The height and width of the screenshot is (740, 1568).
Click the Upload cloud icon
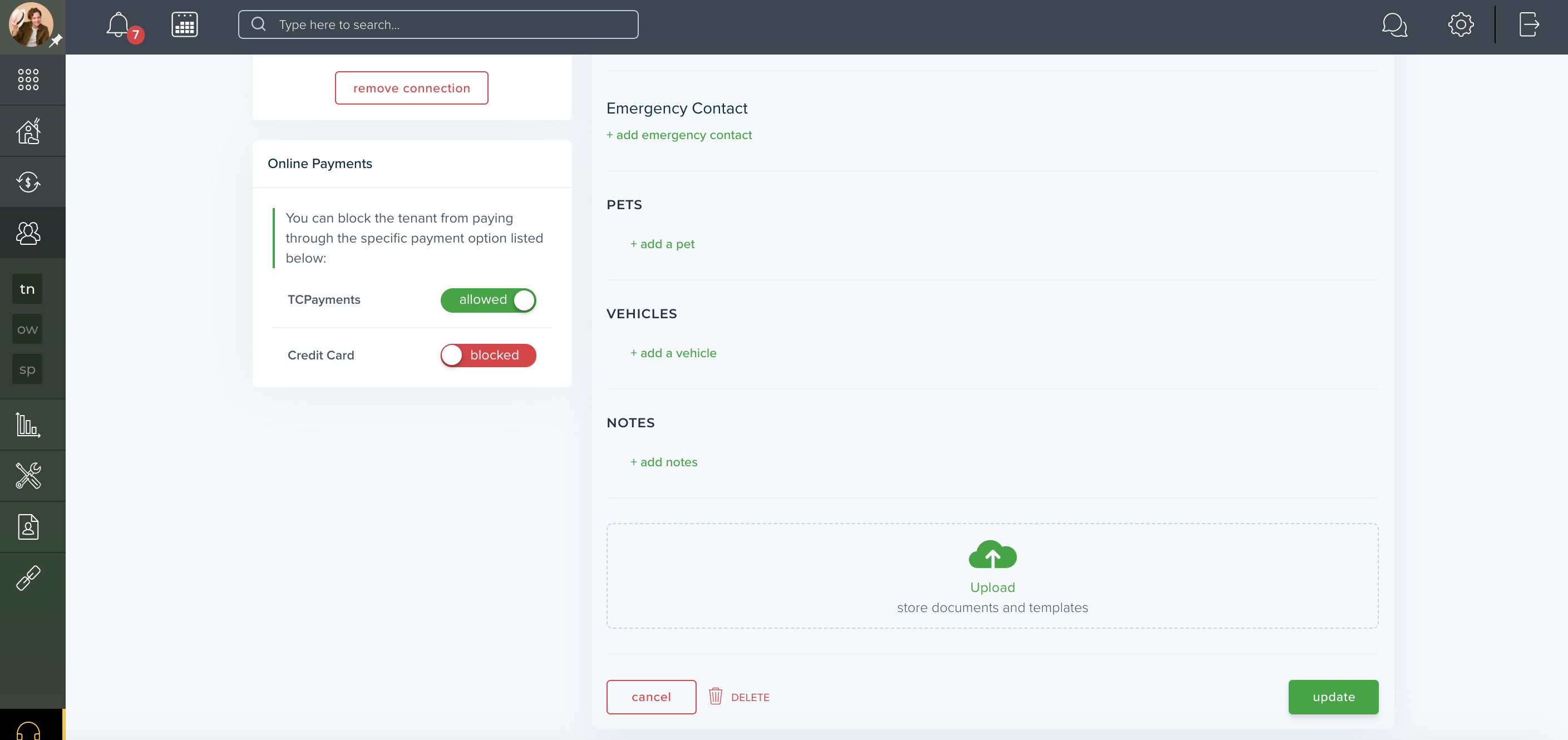(993, 554)
